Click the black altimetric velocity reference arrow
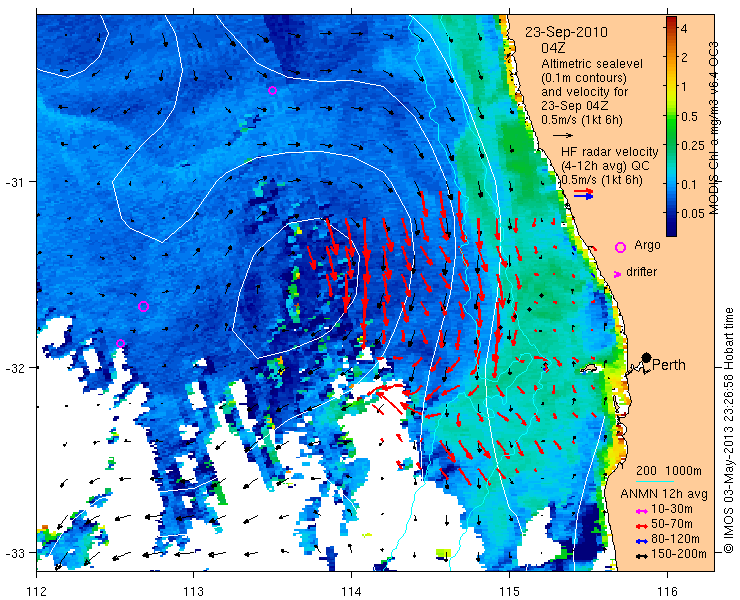The image size is (740, 600). tap(563, 135)
